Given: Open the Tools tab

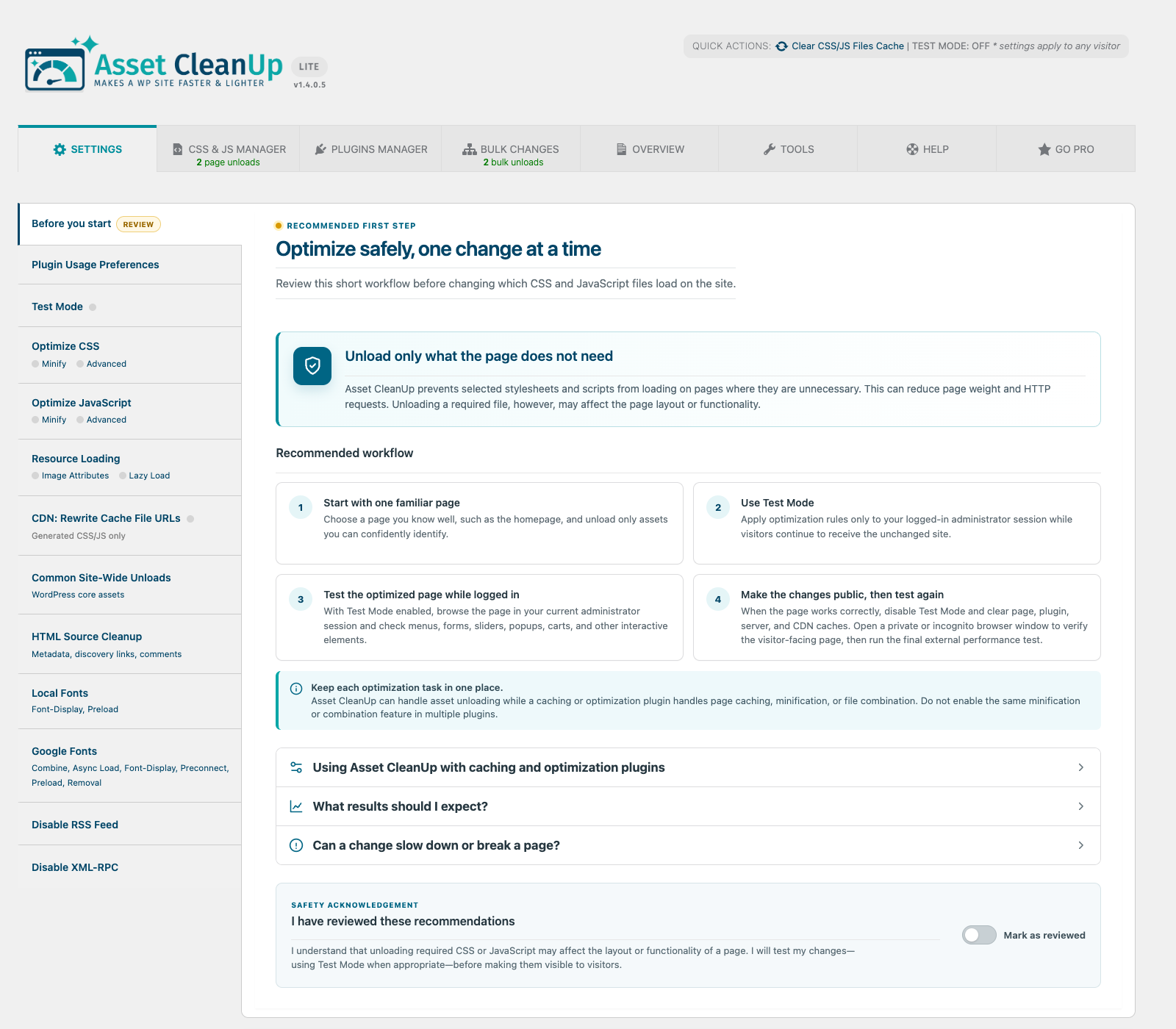Looking at the screenshot, I should pyautogui.click(x=788, y=149).
